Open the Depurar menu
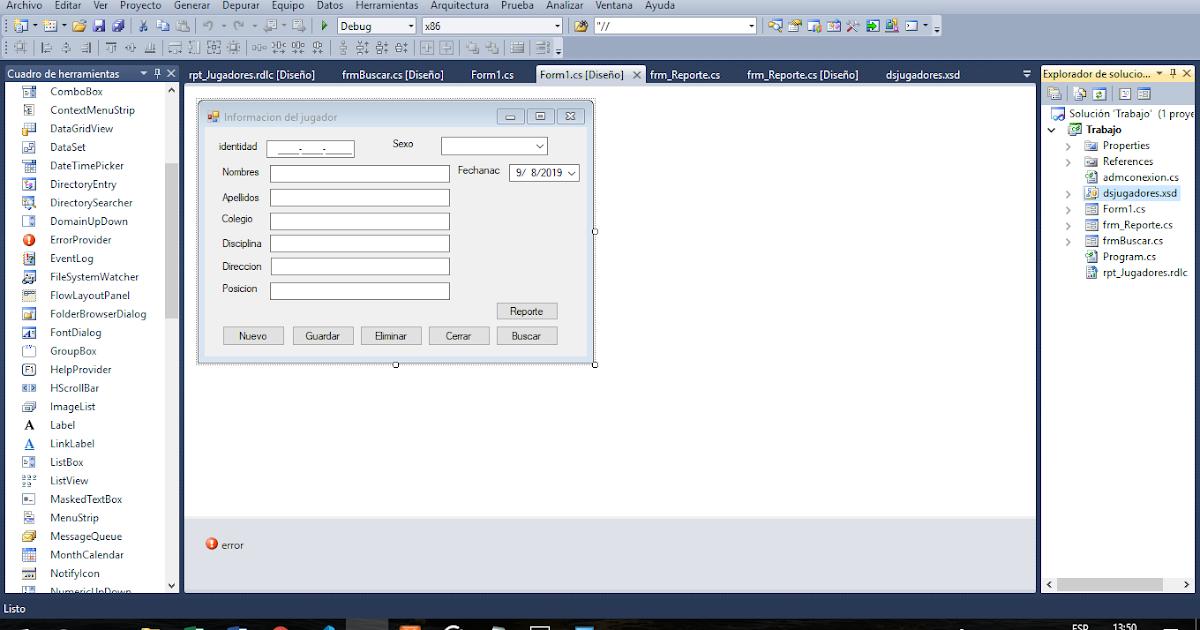 point(239,6)
